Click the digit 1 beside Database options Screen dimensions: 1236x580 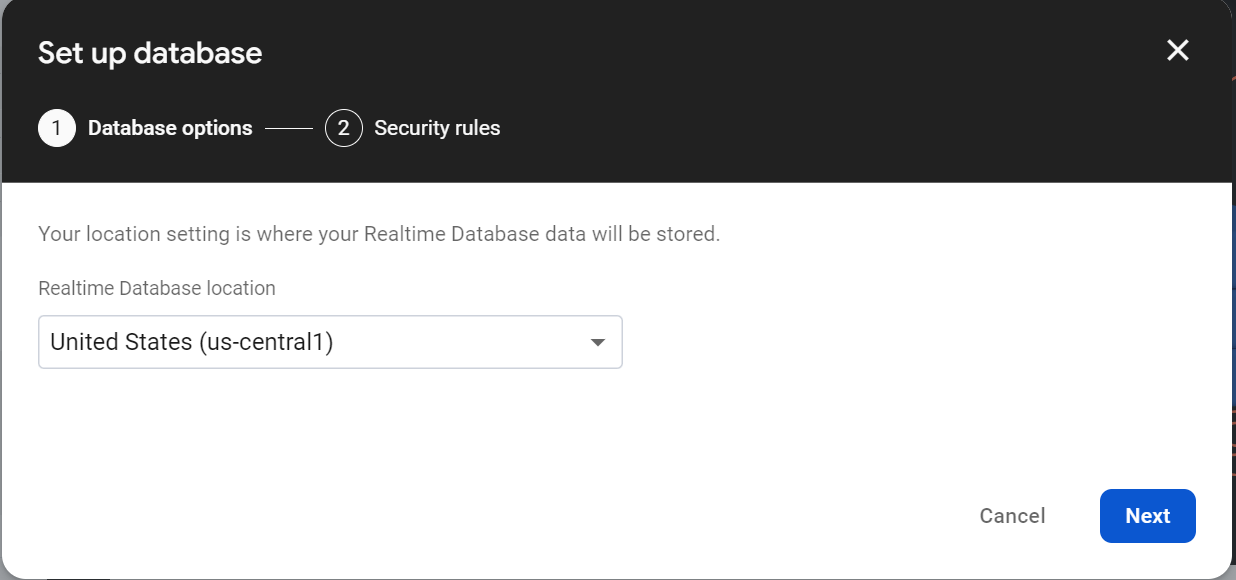(57, 128)
